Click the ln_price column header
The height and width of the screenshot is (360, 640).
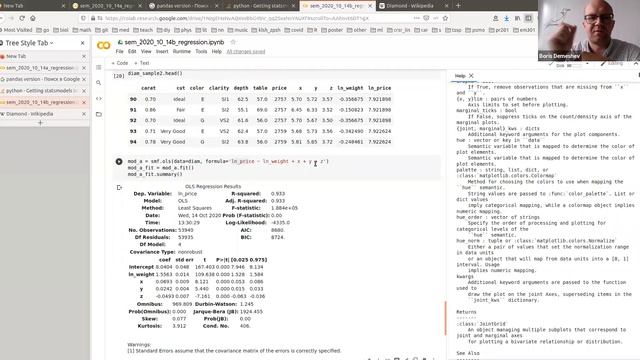pyautogui.click(x=379, y=88)
